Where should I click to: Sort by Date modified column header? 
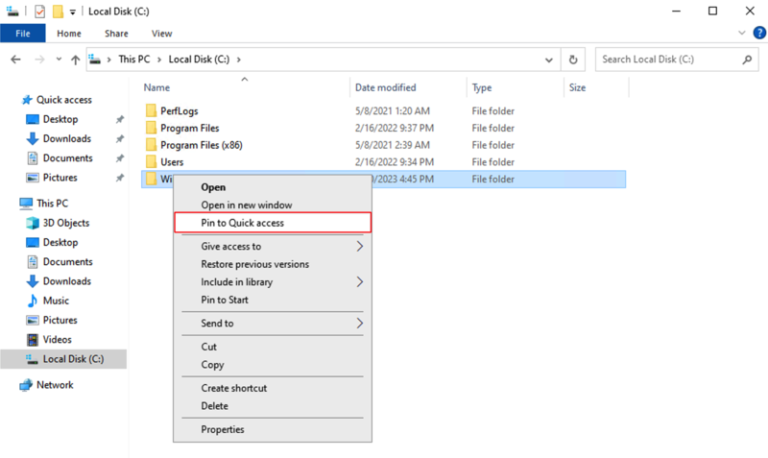pyautogui.click(x=384, y=88)
